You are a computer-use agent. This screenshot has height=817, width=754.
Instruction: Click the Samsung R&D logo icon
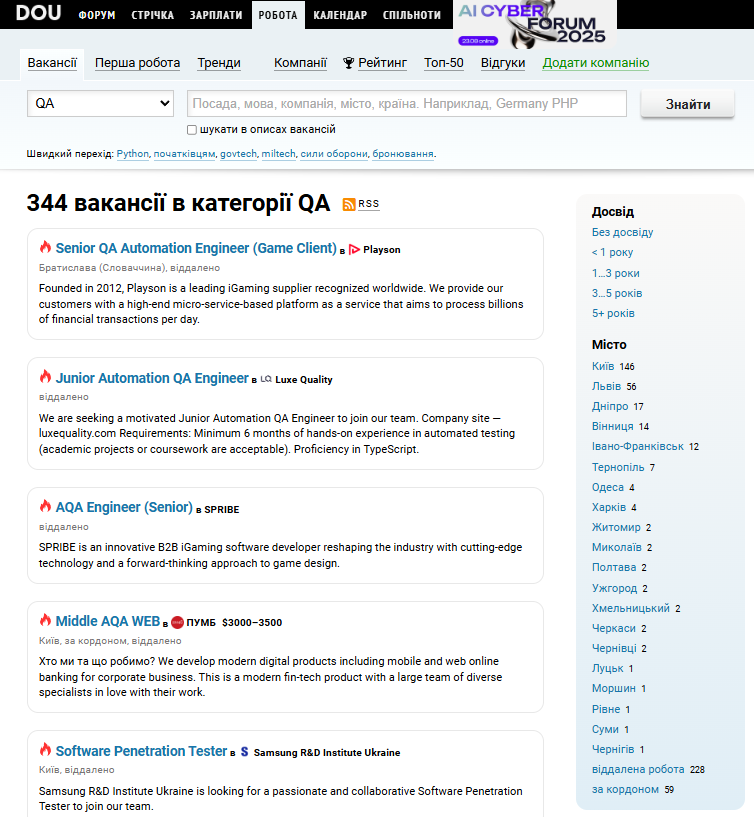click(x=244, y=752)
